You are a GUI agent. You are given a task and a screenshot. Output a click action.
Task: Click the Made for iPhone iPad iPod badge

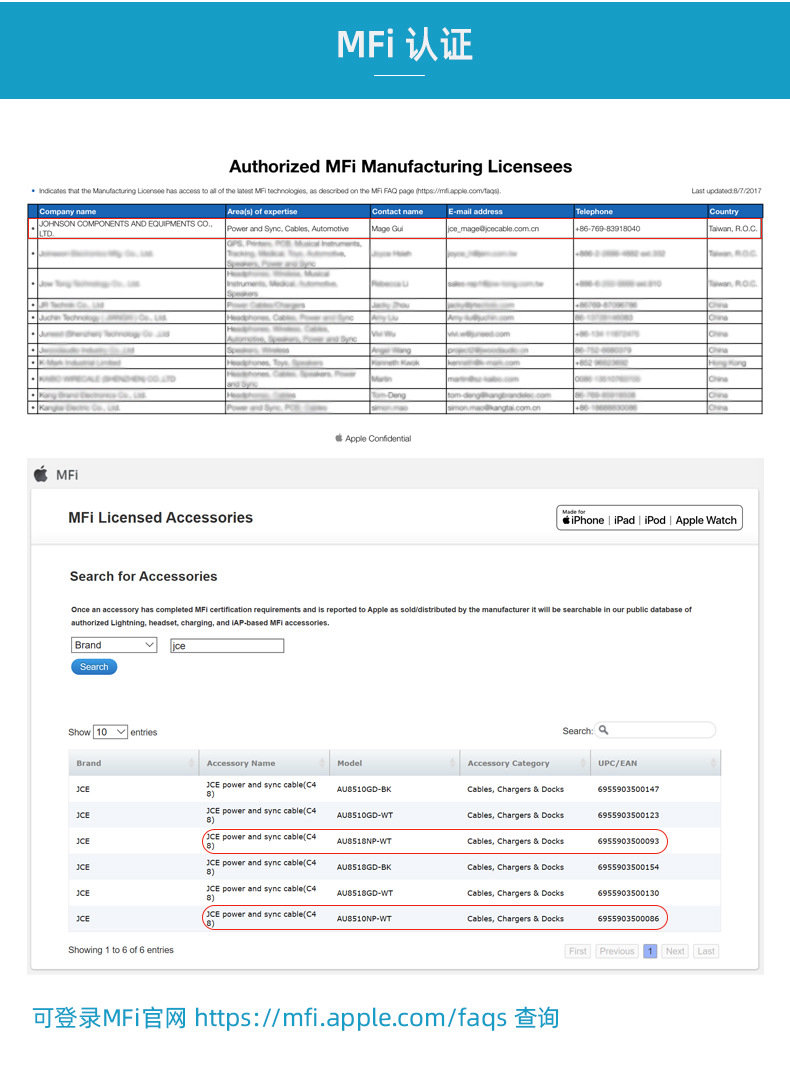[x=649, y=518]
